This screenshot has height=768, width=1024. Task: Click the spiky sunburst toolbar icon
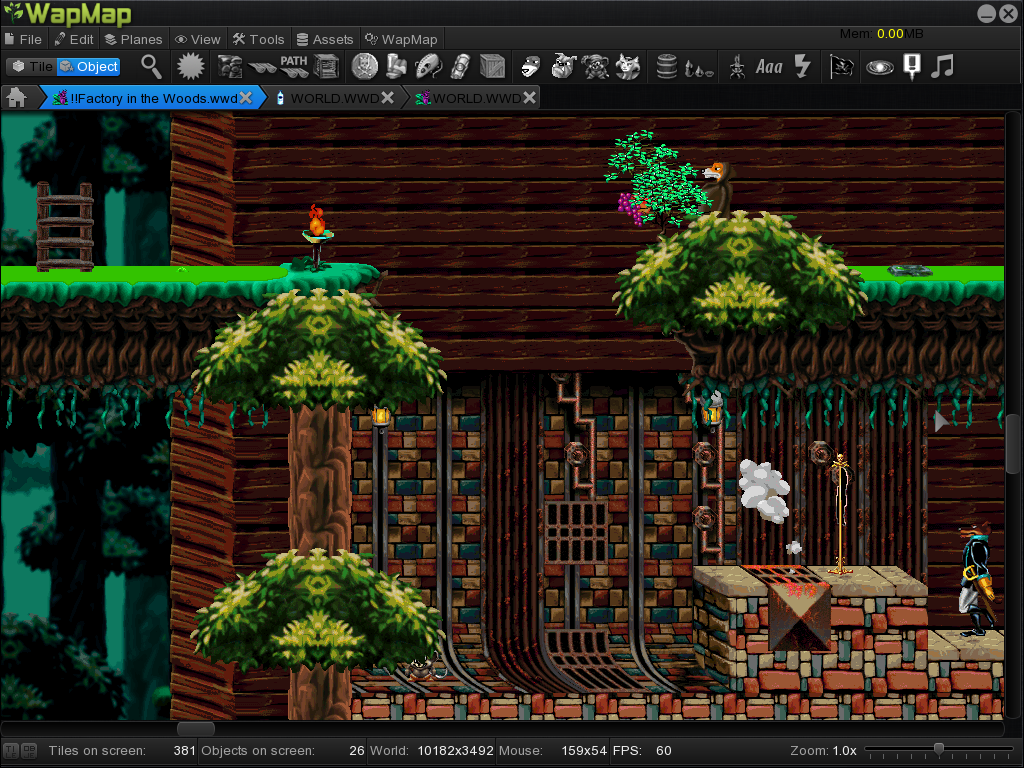[191, 67]
